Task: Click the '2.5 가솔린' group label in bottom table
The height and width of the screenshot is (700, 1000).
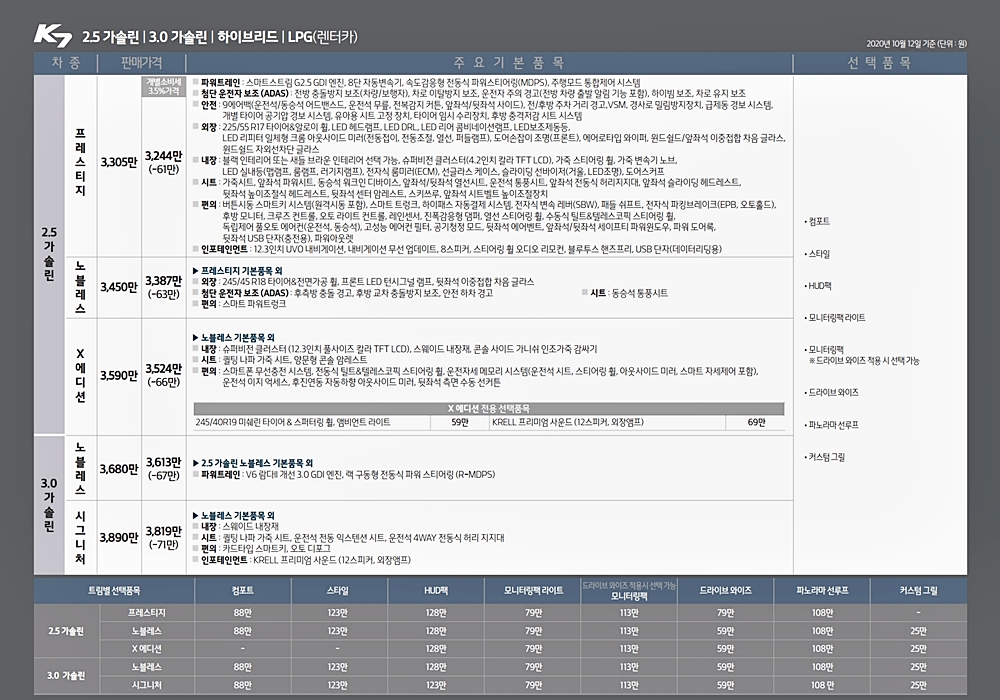Action: [66, 631]
